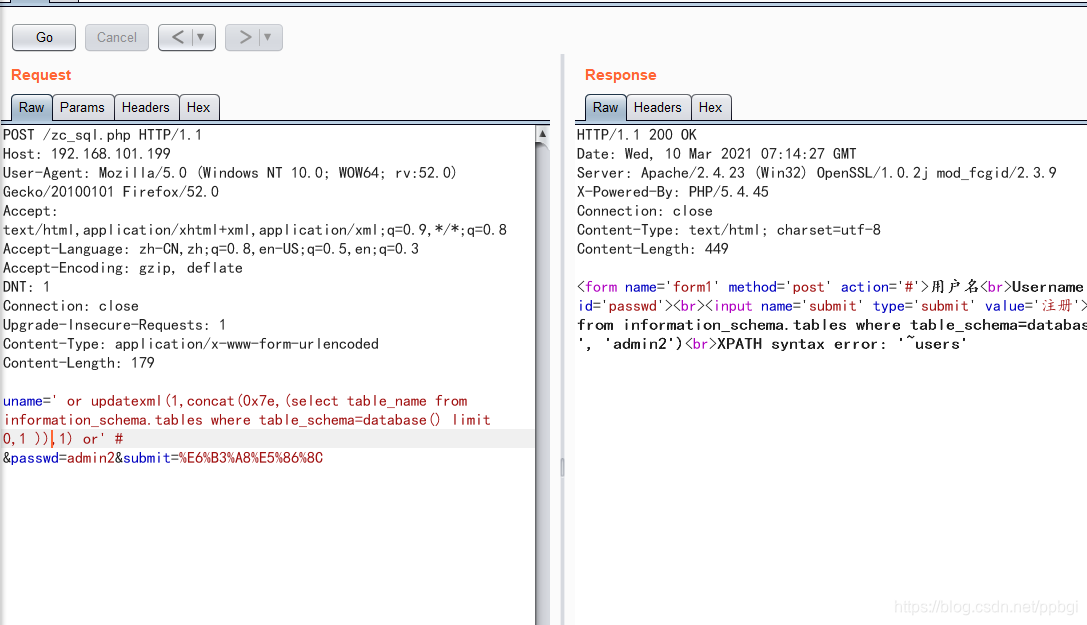Viewport: 1087px width, 625px height.
Task: Click the DNT: 1 header line
Action: pos(26,287)
